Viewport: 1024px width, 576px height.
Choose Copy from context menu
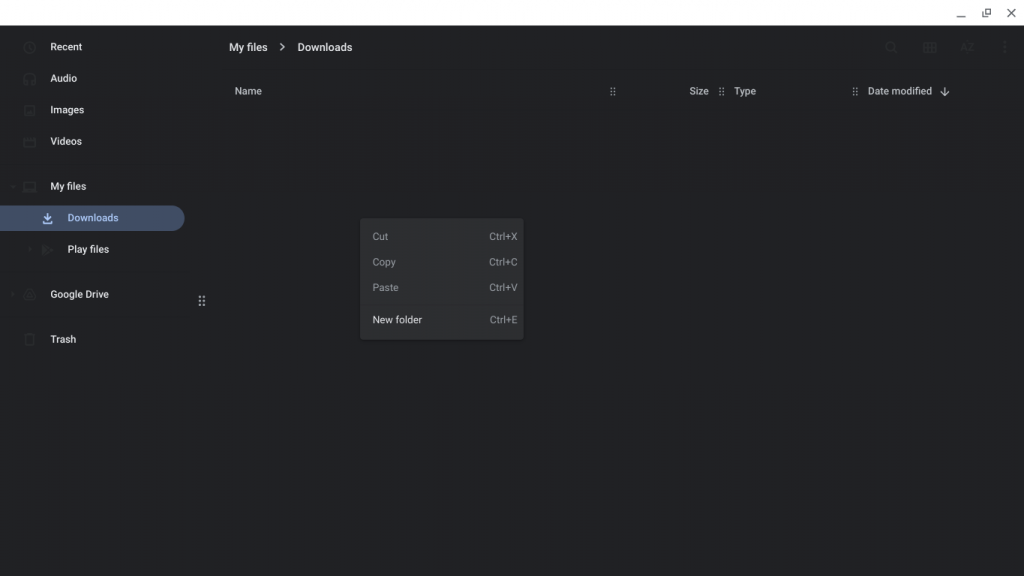pos(441,262)
